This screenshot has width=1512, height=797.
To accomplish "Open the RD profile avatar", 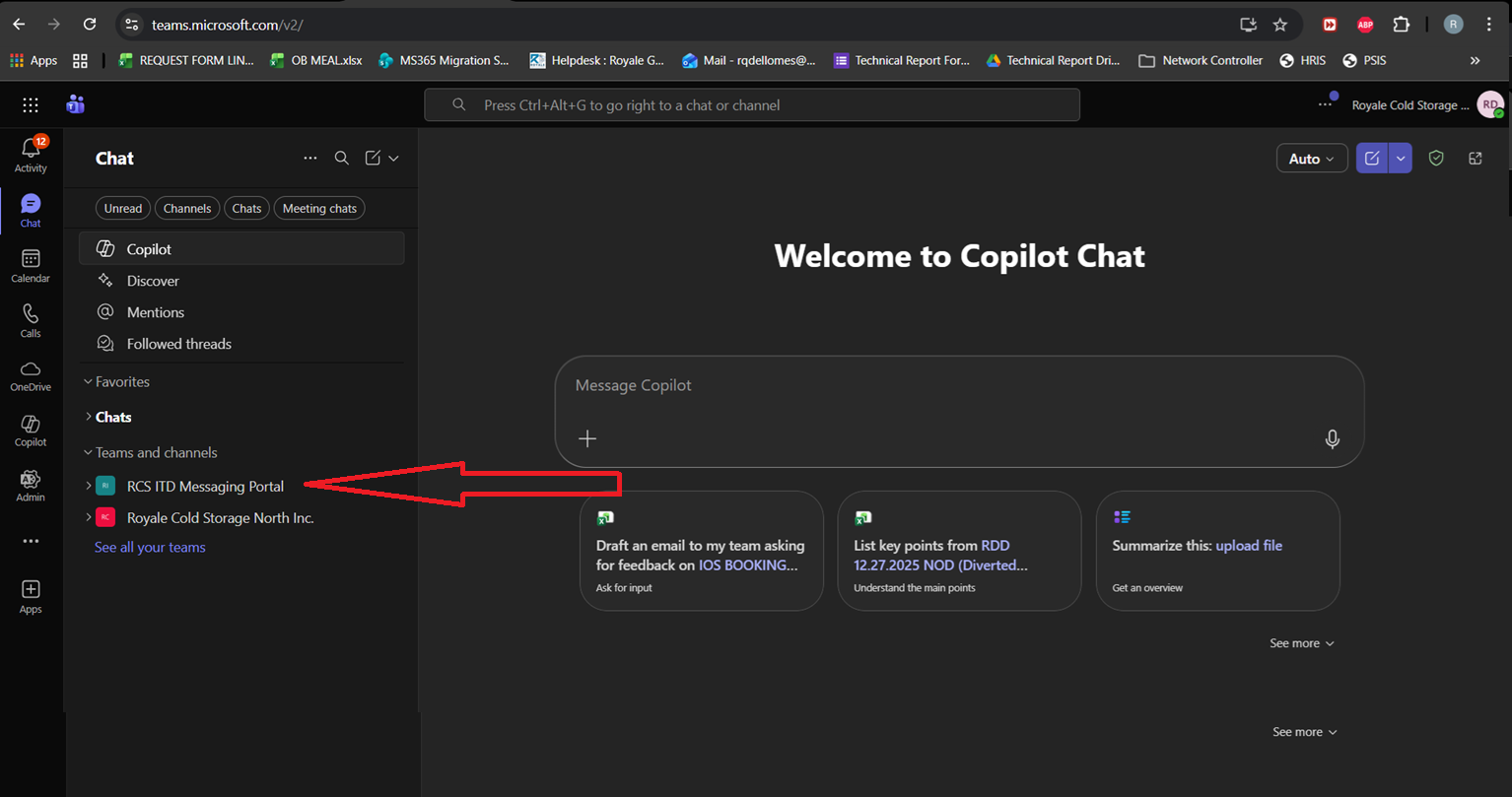I will [1490, 104].
